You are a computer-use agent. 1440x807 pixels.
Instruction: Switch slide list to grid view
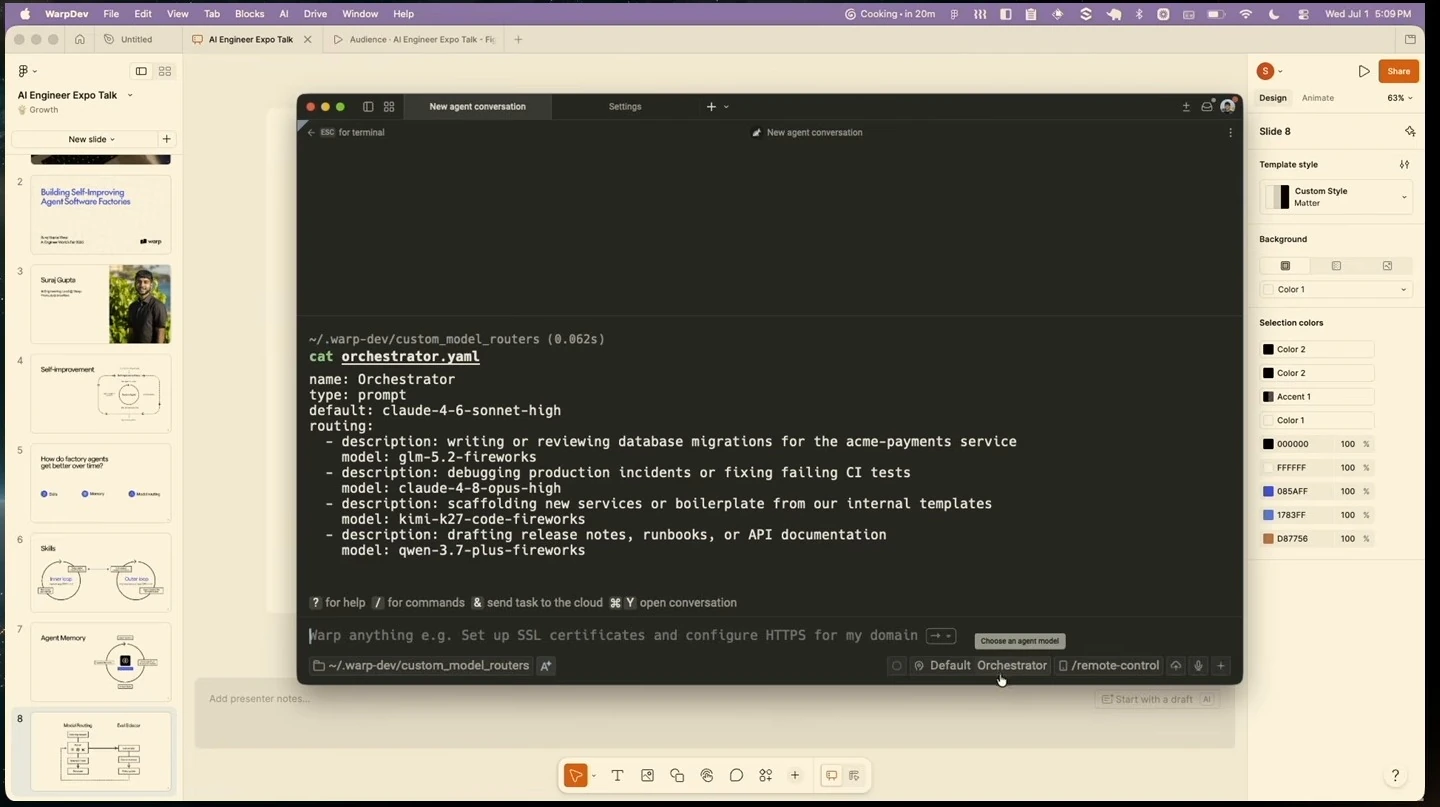[x=165, y=71]
